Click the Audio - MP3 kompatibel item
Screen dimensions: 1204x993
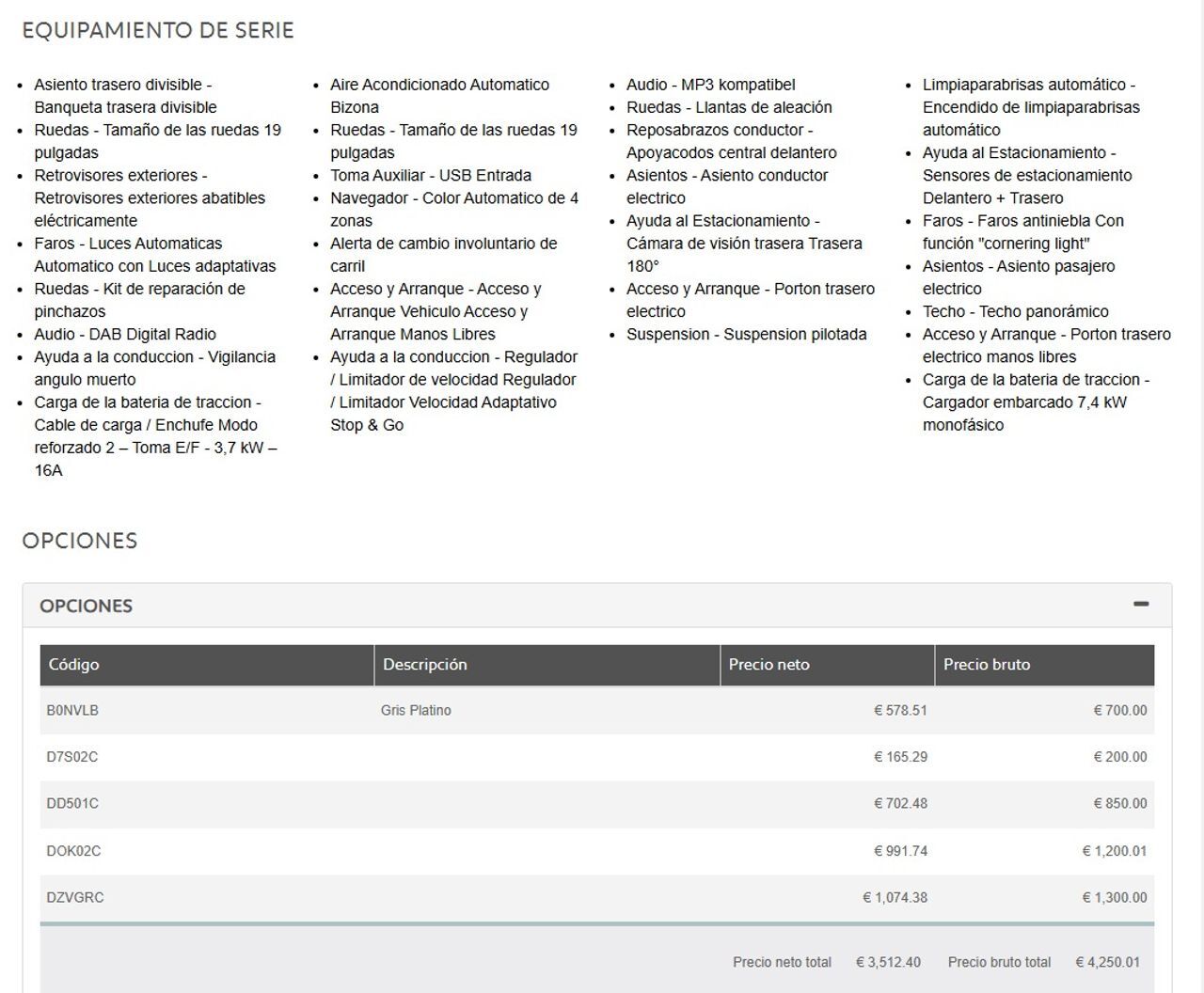pyautogui.click(x=711, y=85)
